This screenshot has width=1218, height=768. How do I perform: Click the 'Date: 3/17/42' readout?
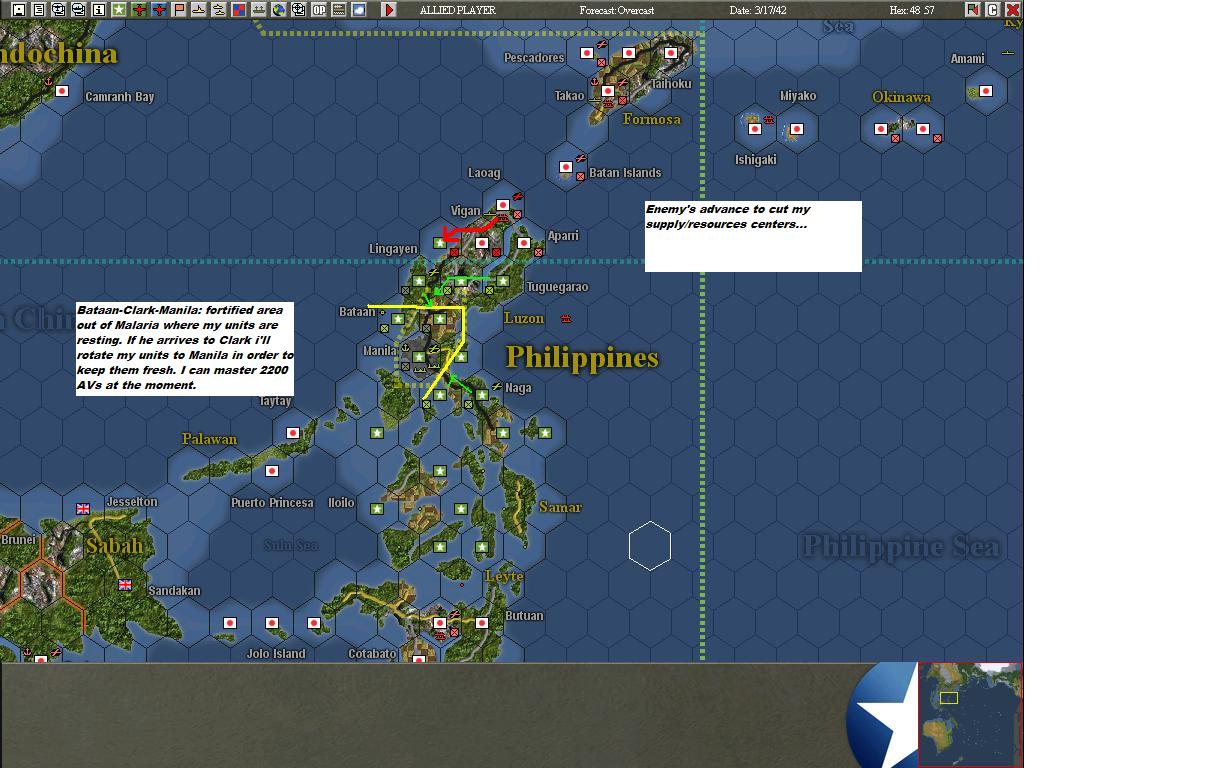pos(758,10)
